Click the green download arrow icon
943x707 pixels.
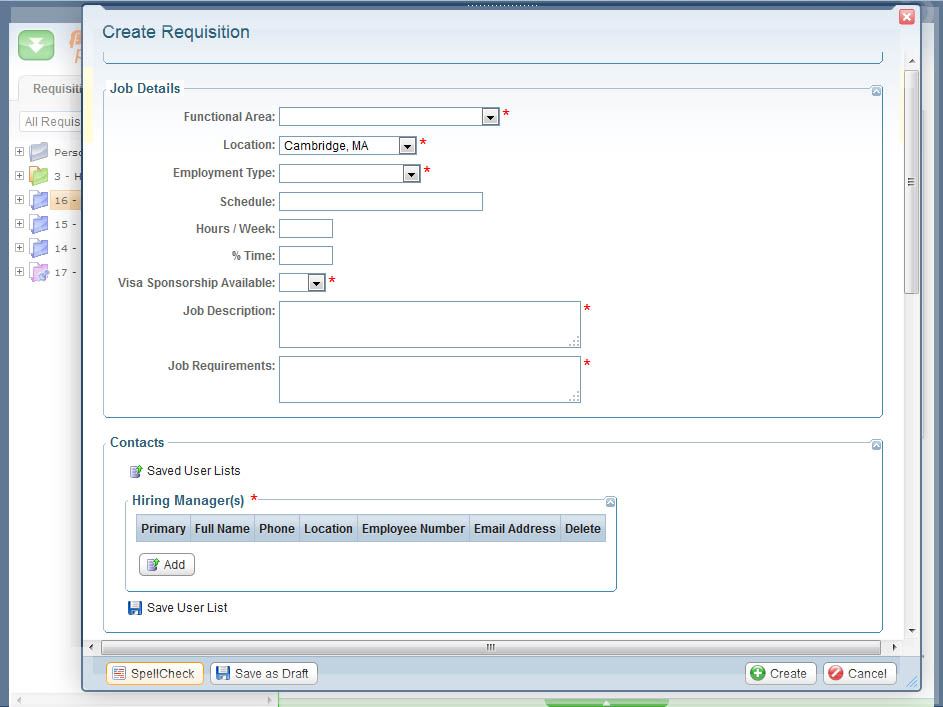pyautogui.click(x=36, y=45)
